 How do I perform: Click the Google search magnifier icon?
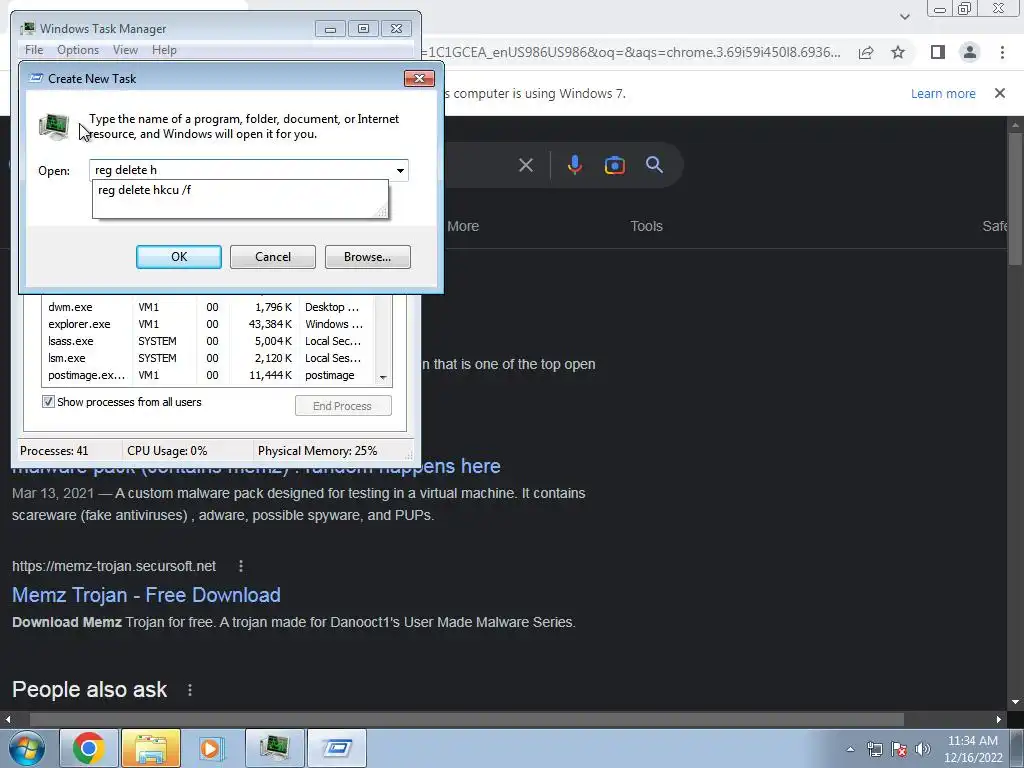(654, 165)
